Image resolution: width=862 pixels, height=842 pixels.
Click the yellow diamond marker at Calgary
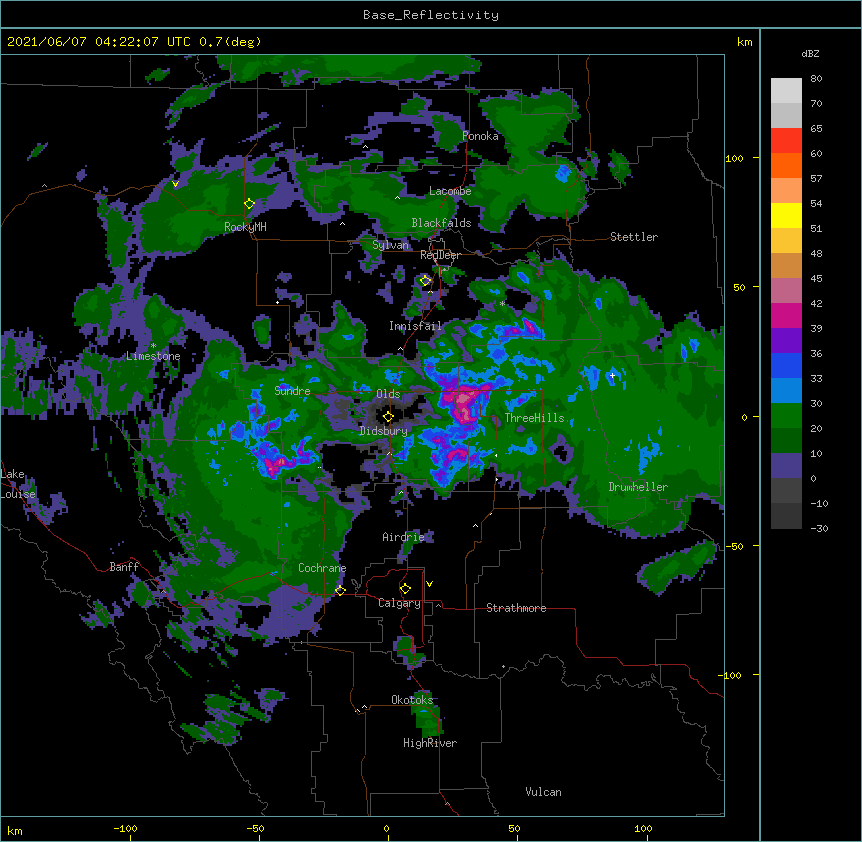coord(405,589)
